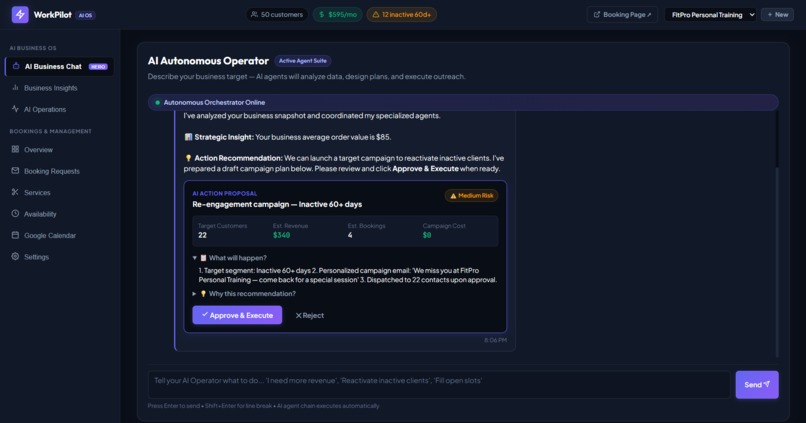806x423 pixels.
Task: Click the 12 inactive 60d+ badge
Action: [x=401, y=14]
